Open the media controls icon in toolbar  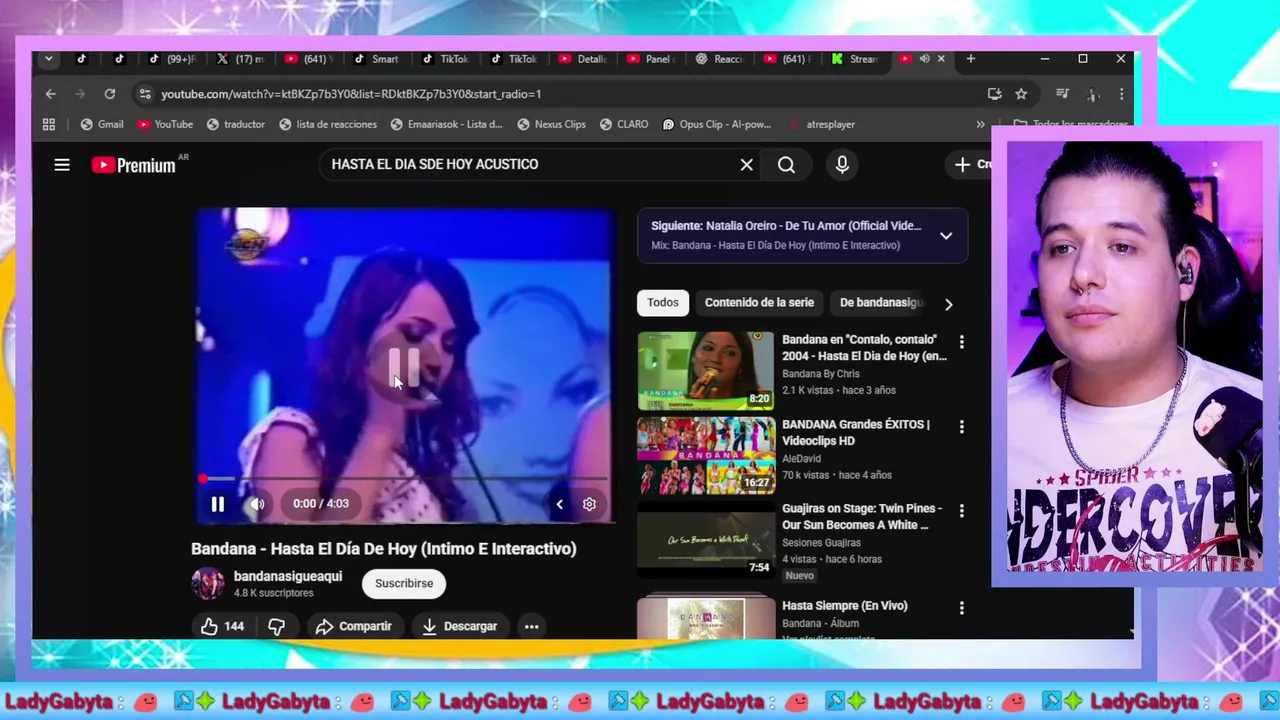1062,94
